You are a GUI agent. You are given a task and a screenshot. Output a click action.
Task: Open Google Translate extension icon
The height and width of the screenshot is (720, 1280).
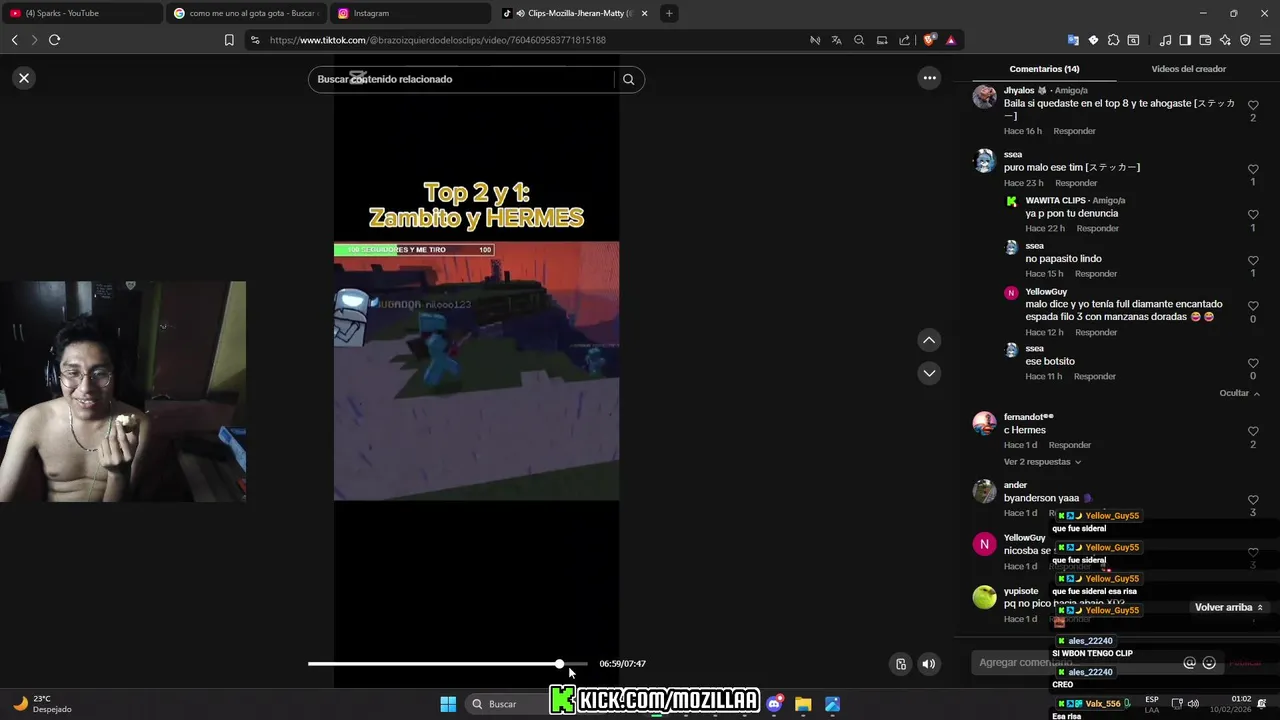(x=1073, y=40)
